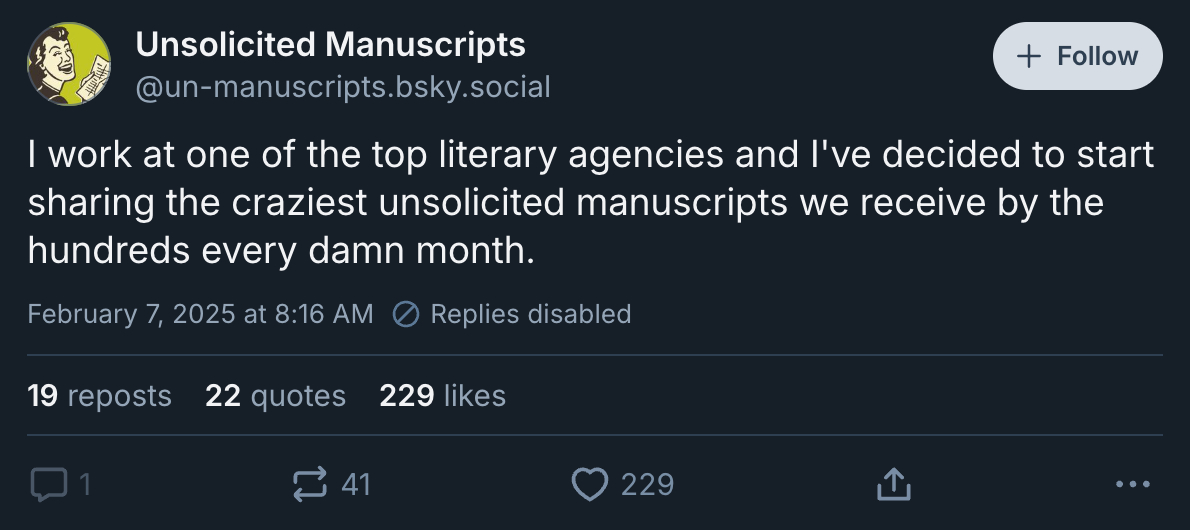Click the Replies disabled circle-slash icon

[x=406, y=314]
